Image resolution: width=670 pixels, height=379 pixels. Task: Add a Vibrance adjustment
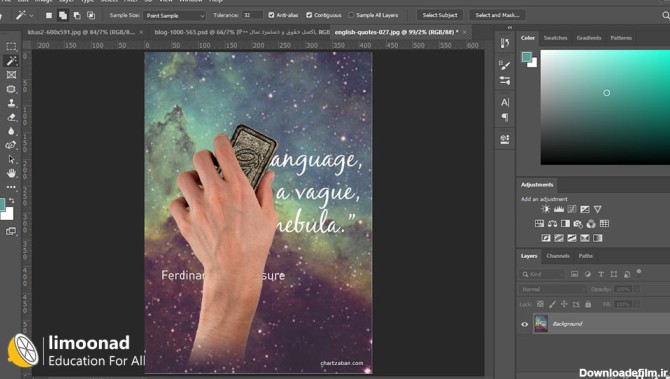click(597, 209)
